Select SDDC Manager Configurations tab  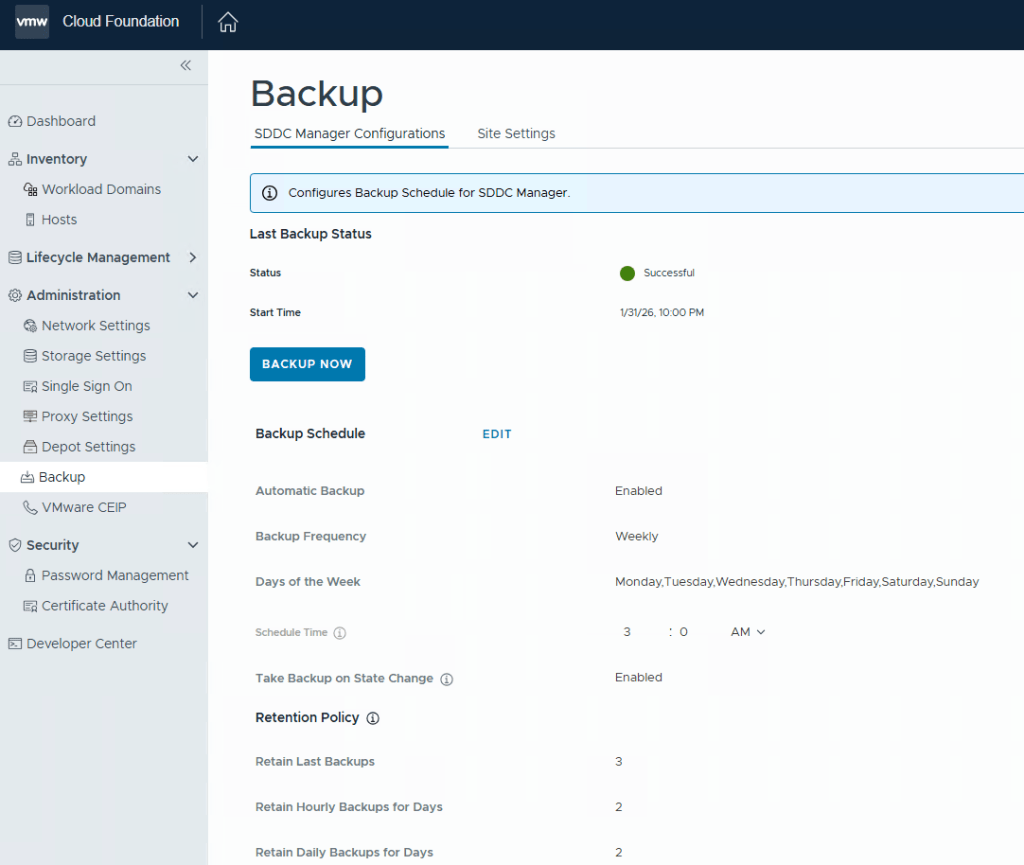pyautogui.click(x=349, y=133)
